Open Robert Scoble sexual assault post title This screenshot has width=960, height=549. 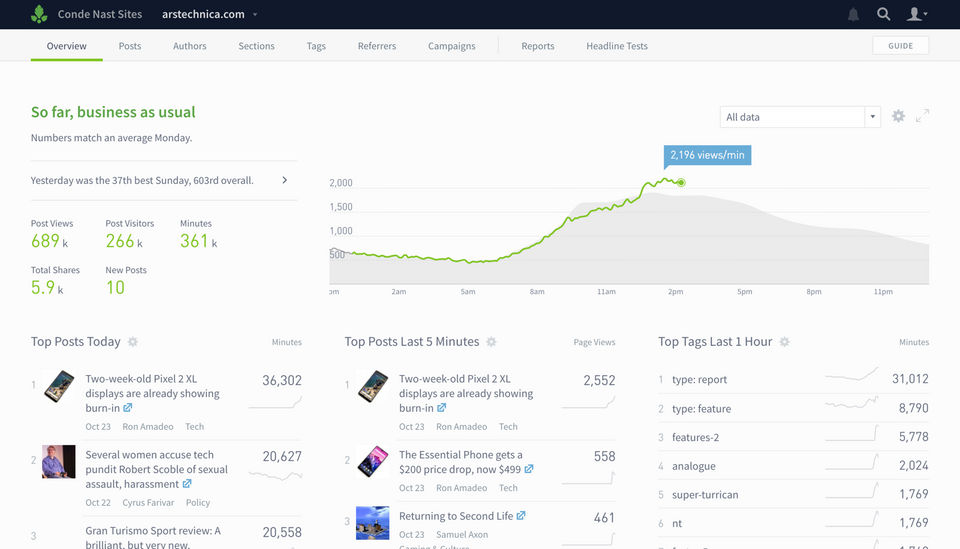pos(156,469)
